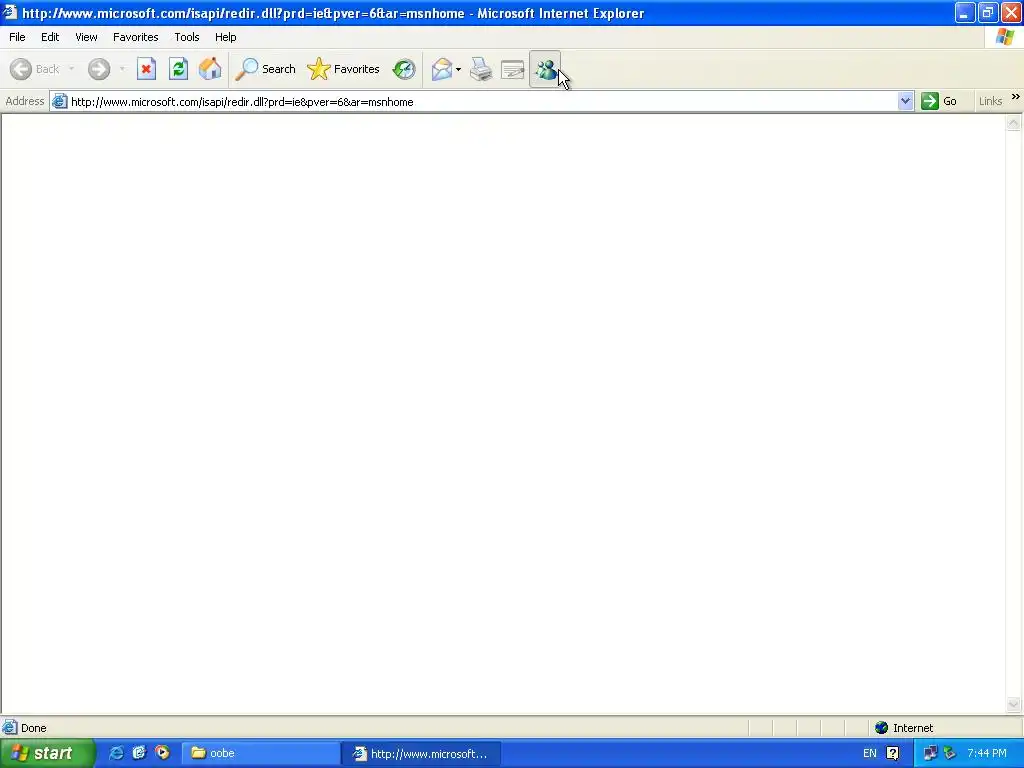Open the Forward history dropdown arrow
The height and width of the screenshot is (768, 1024).
coord(122,69)
